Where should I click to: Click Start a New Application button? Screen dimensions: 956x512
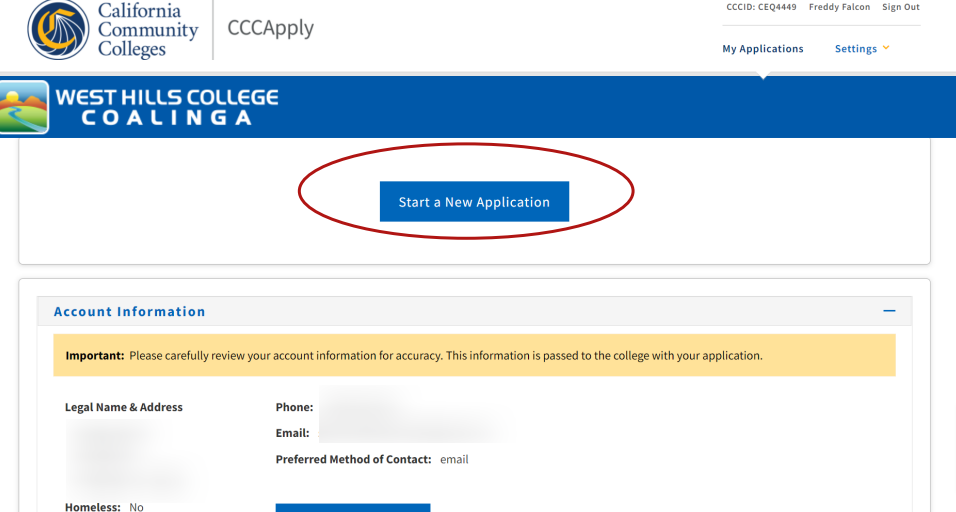click(x=474, y=202)
